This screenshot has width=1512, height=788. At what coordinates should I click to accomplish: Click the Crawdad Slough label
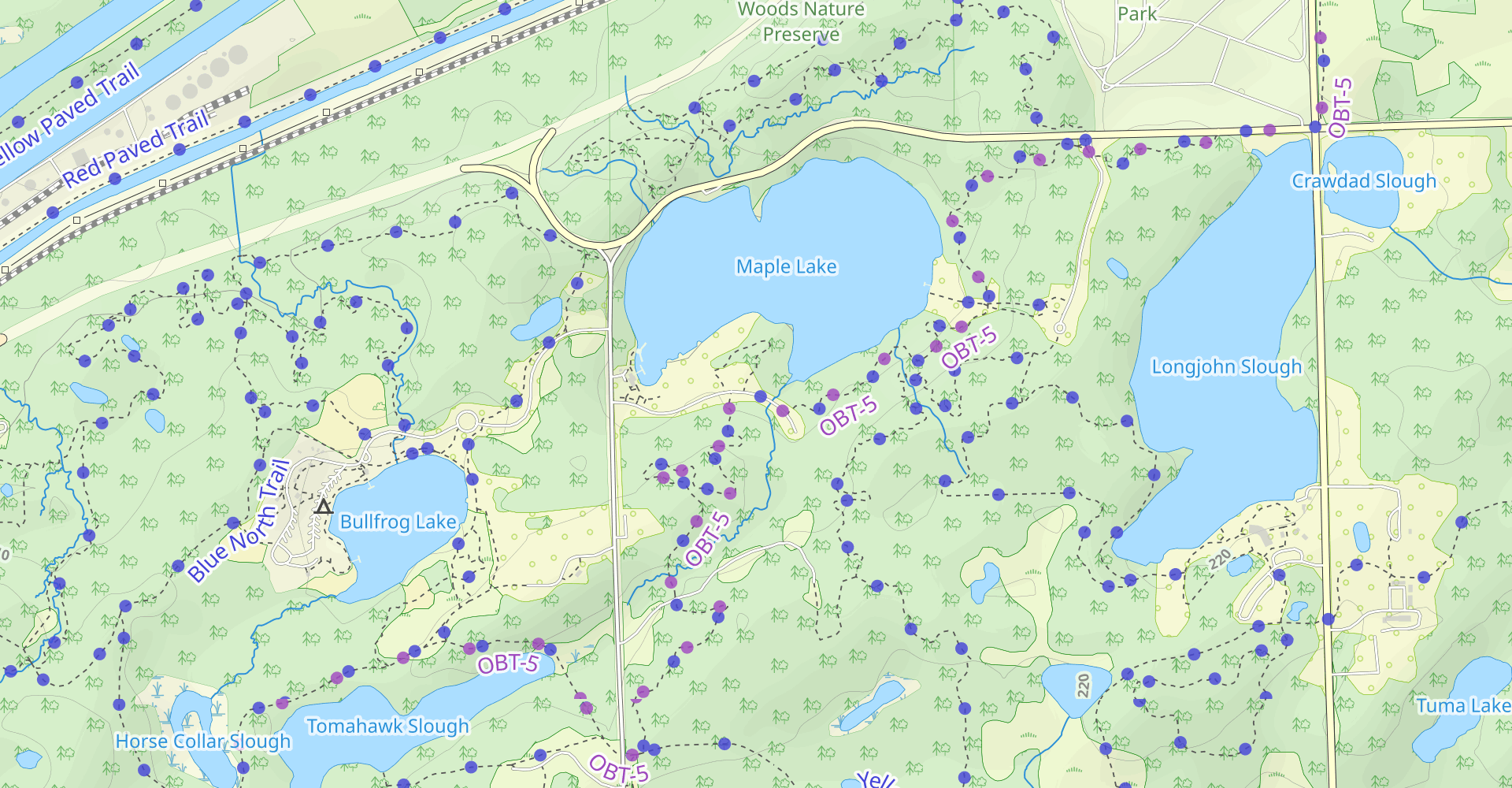click(x=1364, y=181)
